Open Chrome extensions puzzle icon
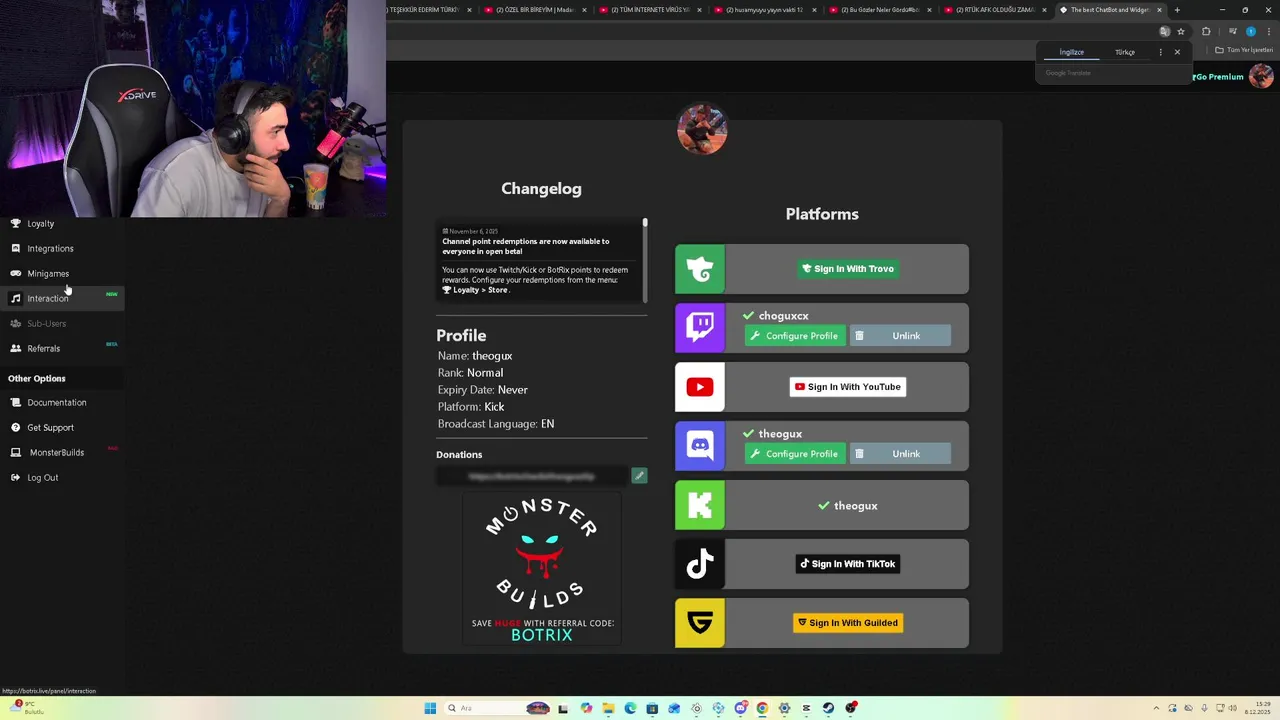 point(1206,31)
